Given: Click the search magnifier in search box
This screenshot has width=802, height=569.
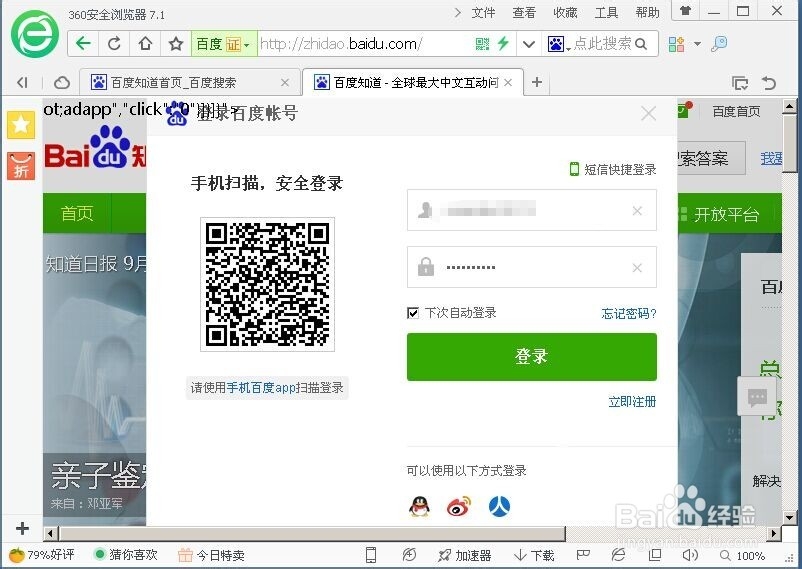Looking at the screenshot, I should [641, 45].
